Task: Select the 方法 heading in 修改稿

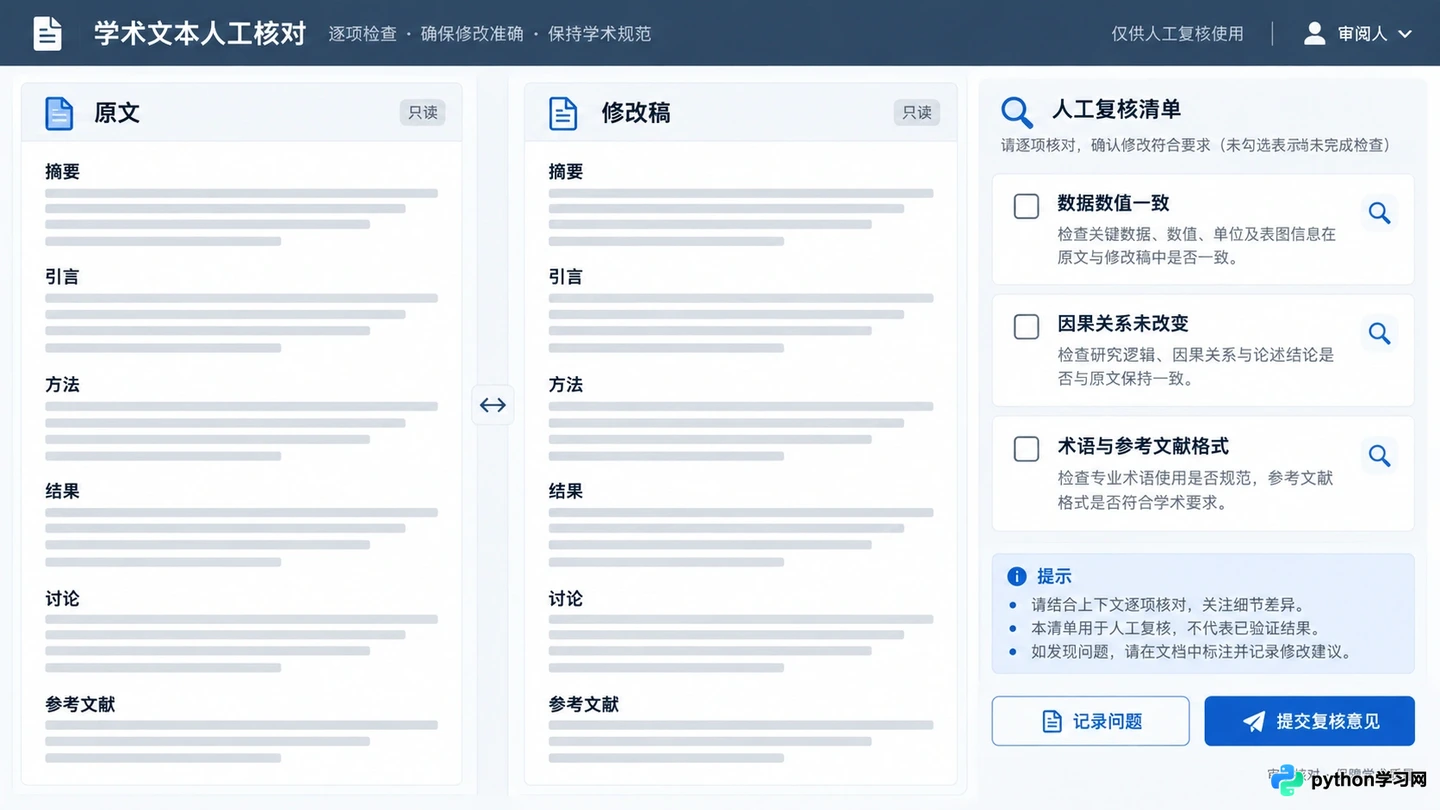Action: coord(566,385)
